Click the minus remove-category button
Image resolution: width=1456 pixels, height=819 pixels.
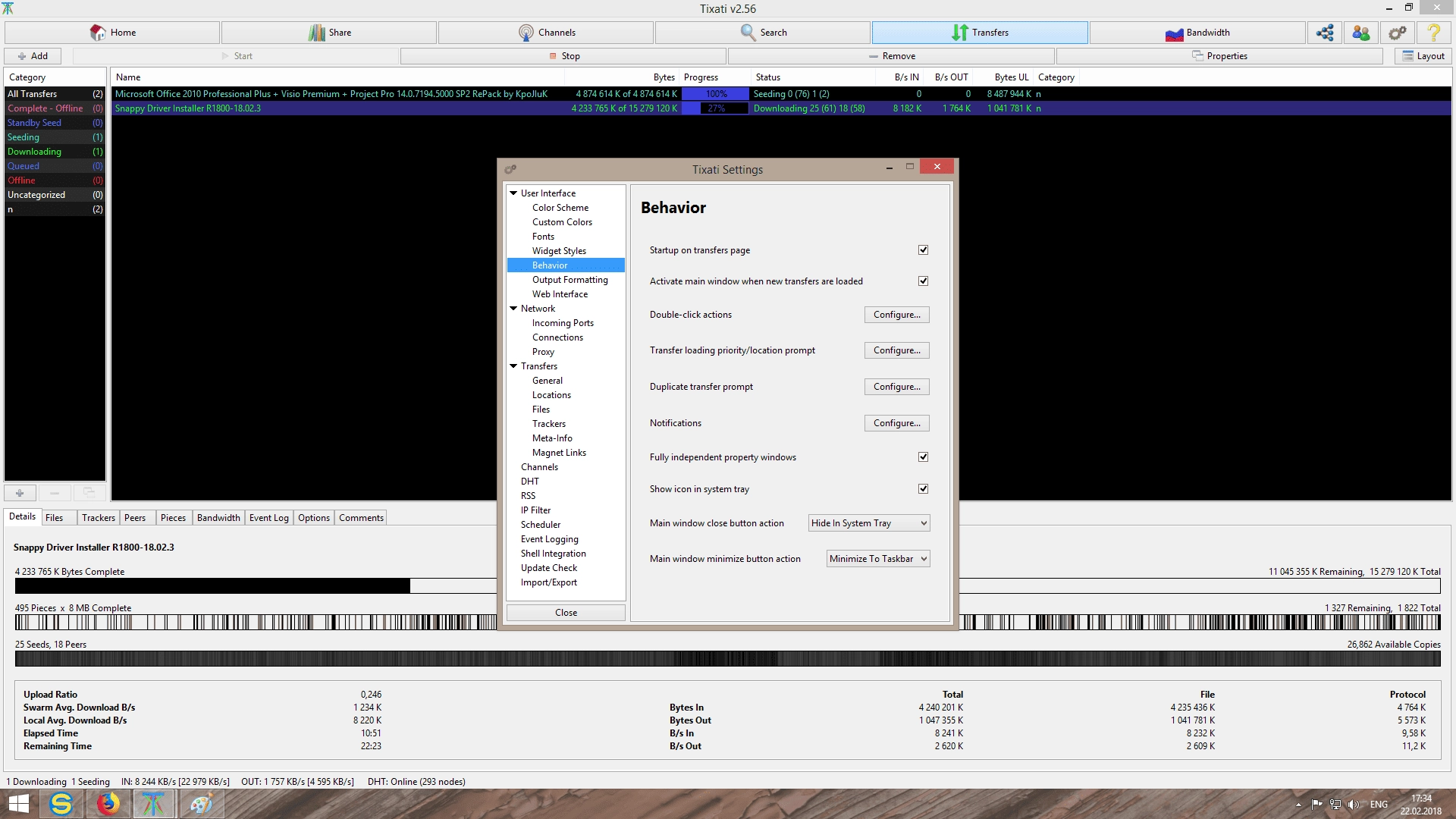tap(55, 493)
